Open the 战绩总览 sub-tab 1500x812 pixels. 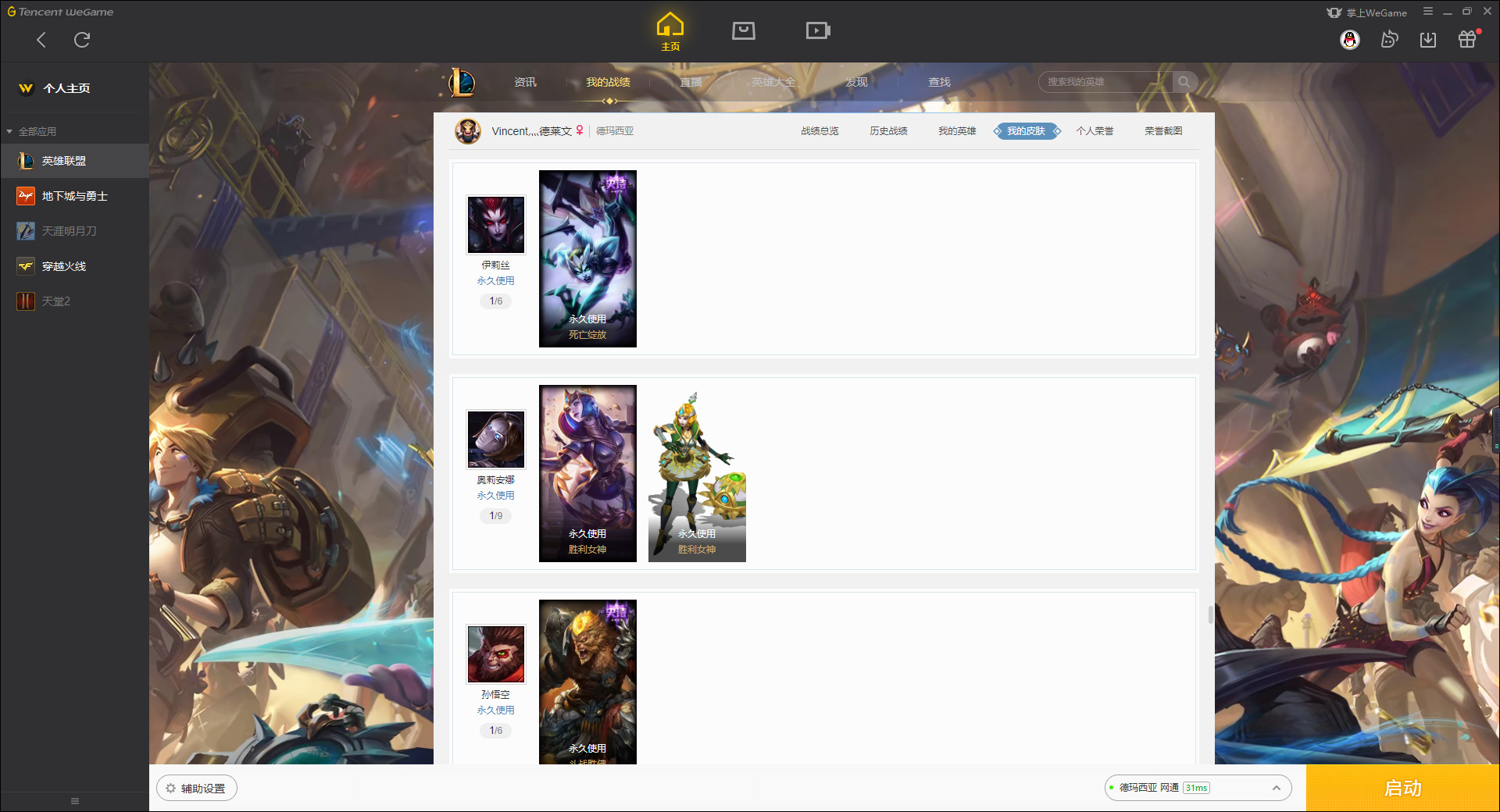820,131
